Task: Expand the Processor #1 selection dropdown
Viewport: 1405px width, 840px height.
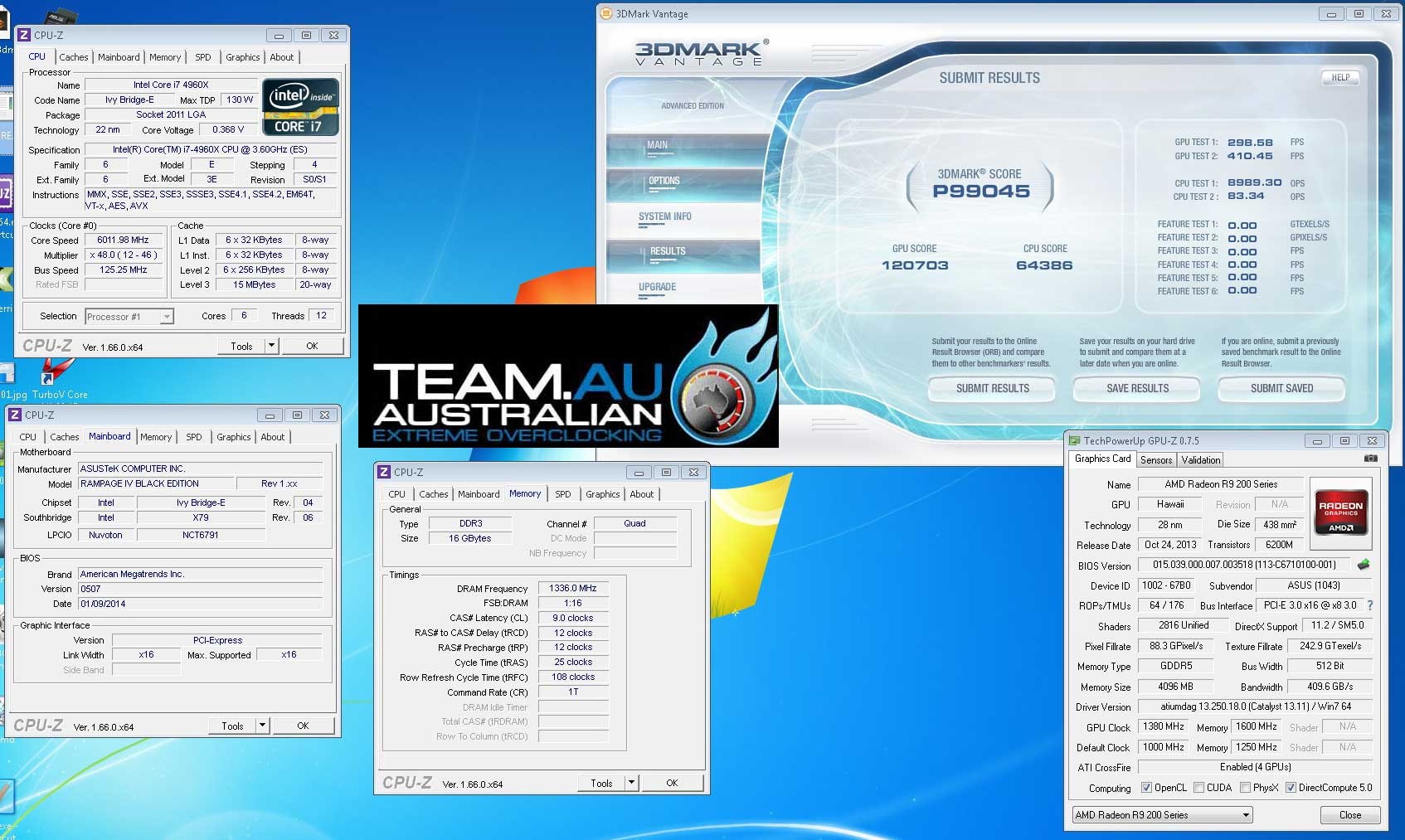Action: 167,317
